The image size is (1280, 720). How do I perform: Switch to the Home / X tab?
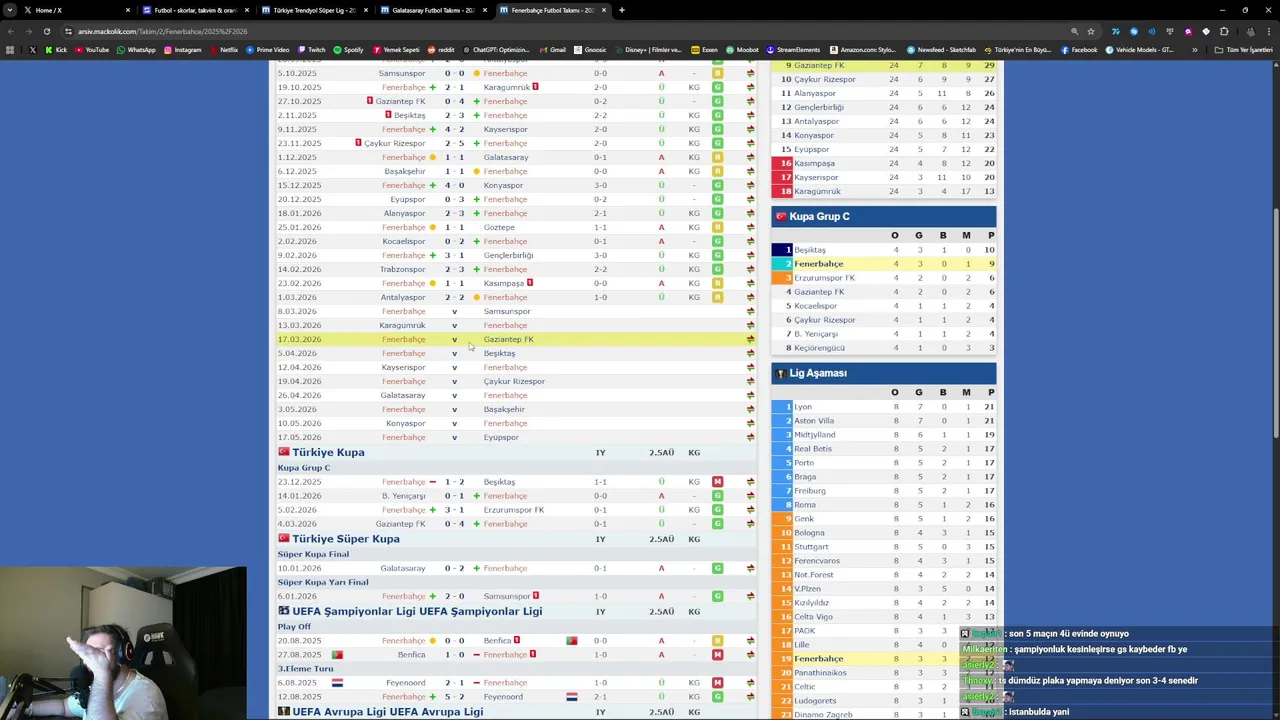click(75, 10)
